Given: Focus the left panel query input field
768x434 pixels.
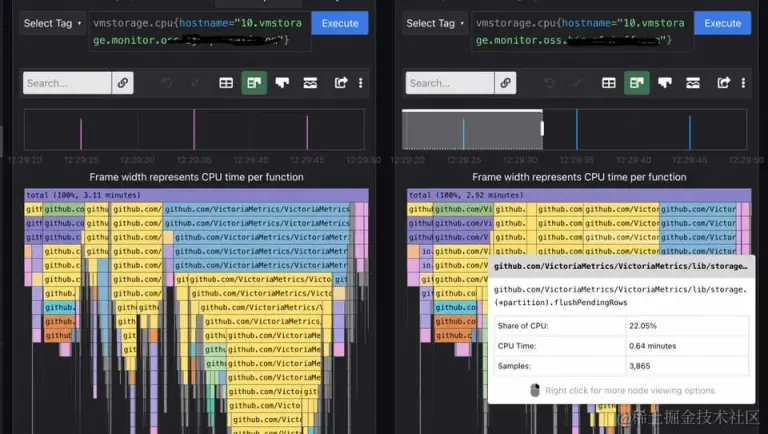Looking at the screenshot, I should 199,31.
